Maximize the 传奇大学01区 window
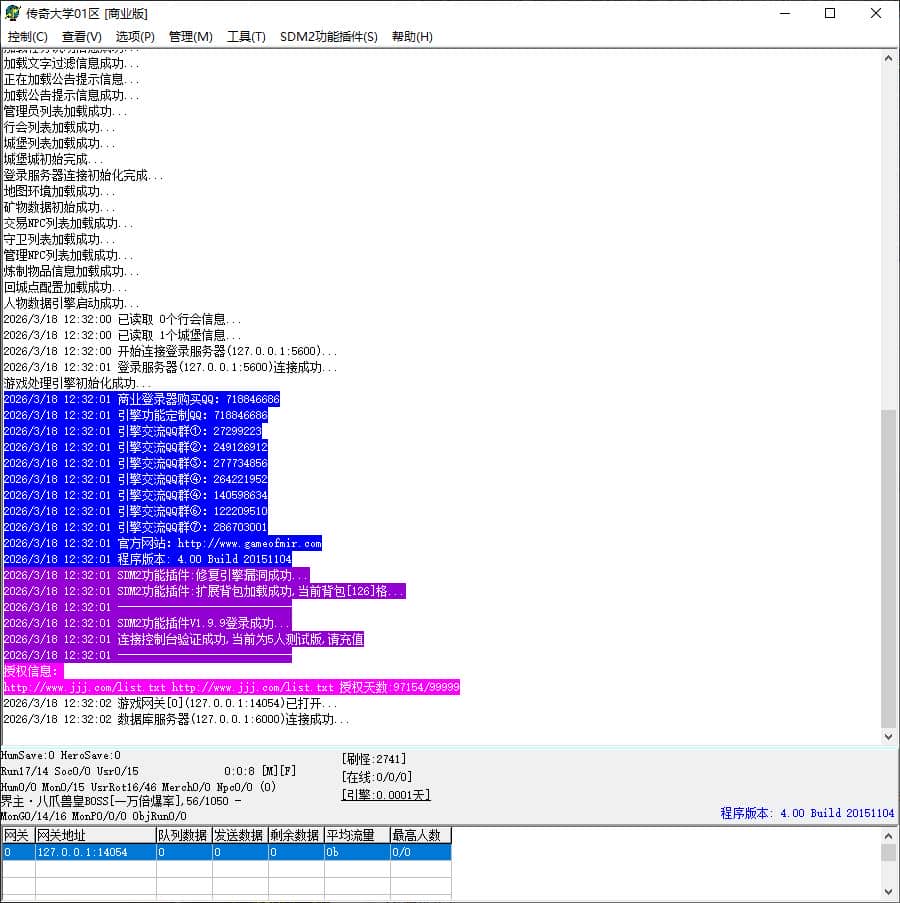900x903 pixels. point(830,13)
